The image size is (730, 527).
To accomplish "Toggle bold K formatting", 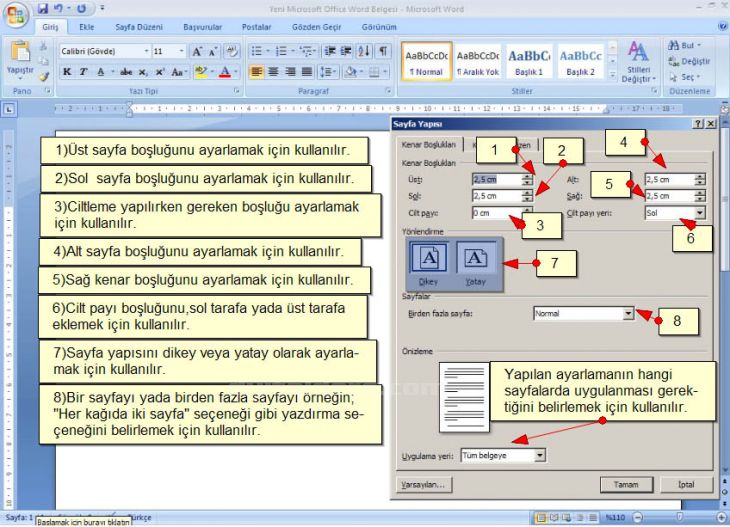I will tap(67, 72).
